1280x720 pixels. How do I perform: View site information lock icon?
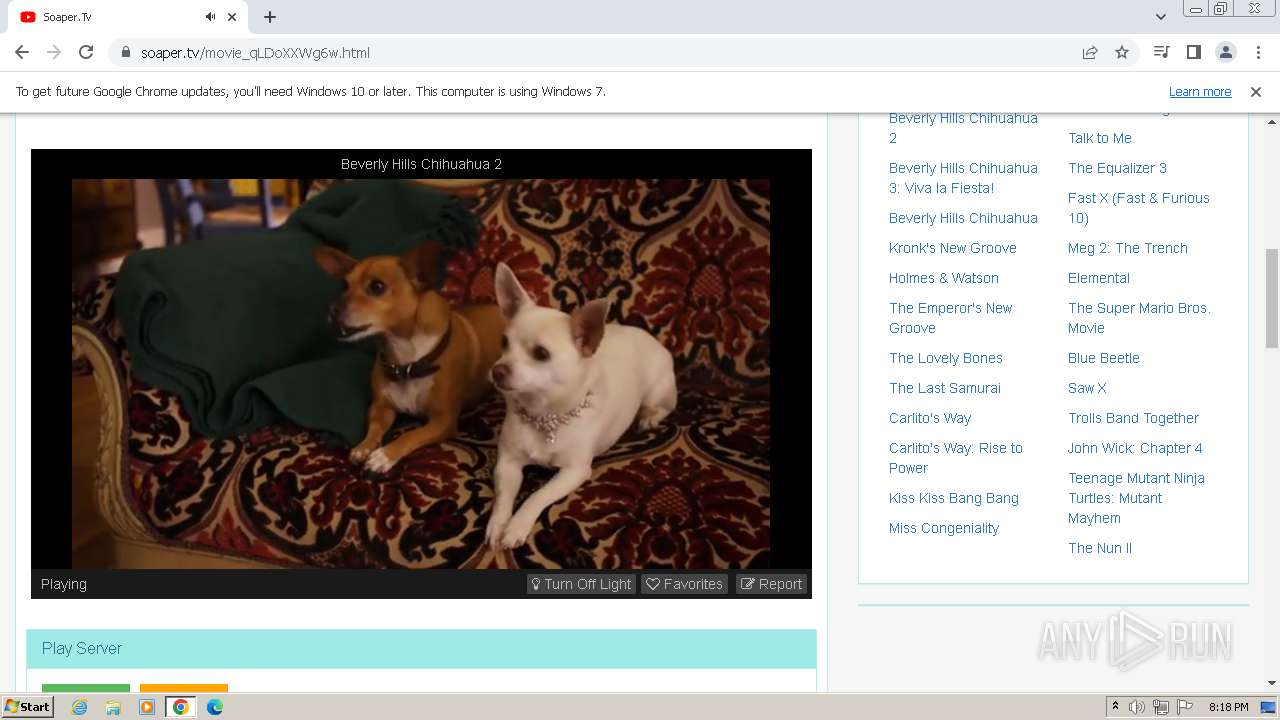(x=126, y=53)
